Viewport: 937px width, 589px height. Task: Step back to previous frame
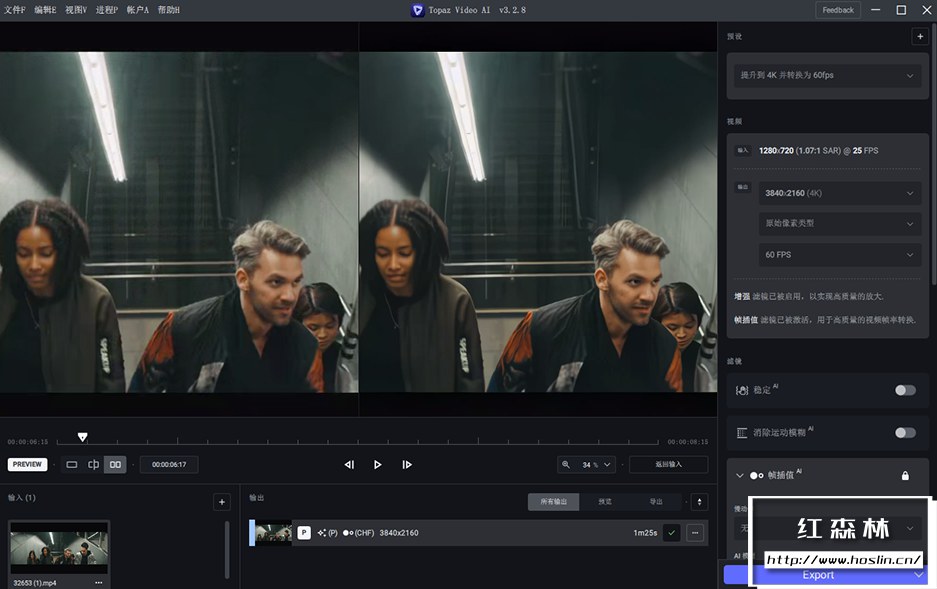[349, 464]
